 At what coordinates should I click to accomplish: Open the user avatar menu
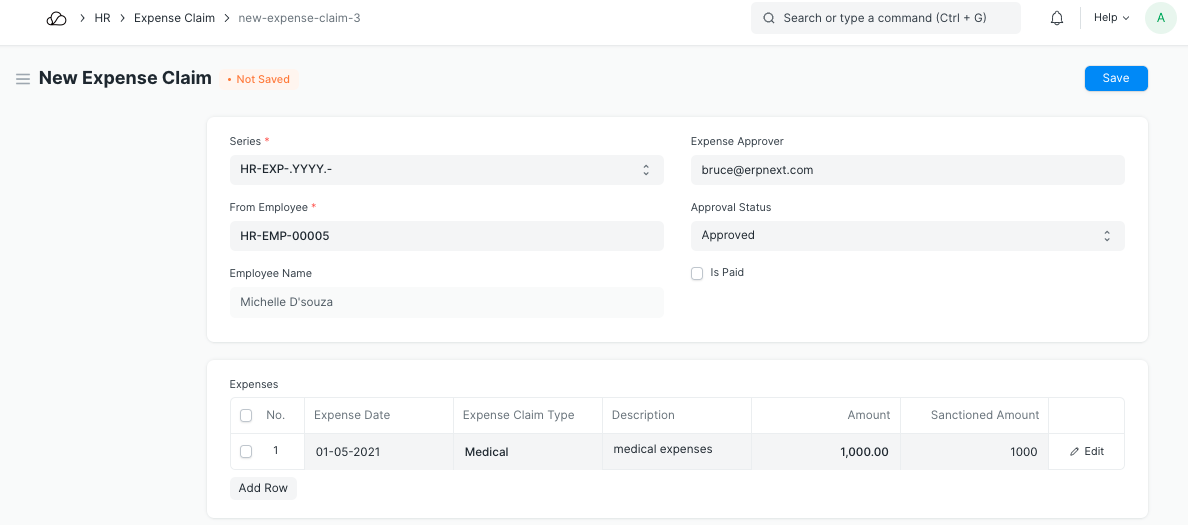point(1160,18)
